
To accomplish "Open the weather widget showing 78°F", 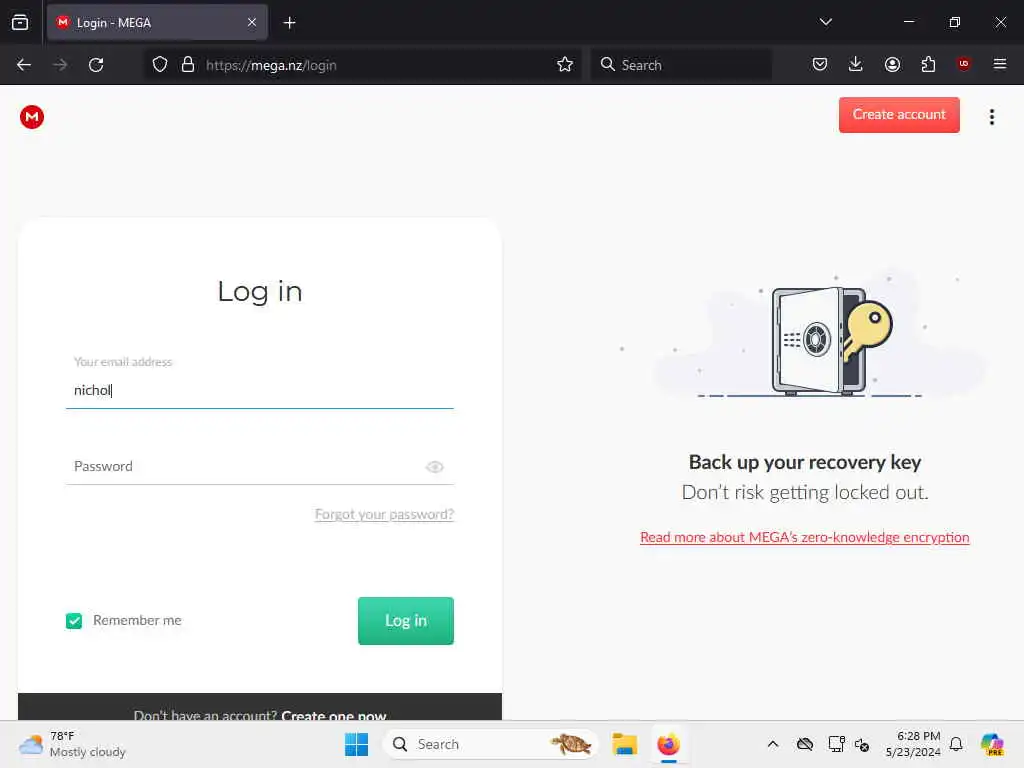I will coord(72,744).
